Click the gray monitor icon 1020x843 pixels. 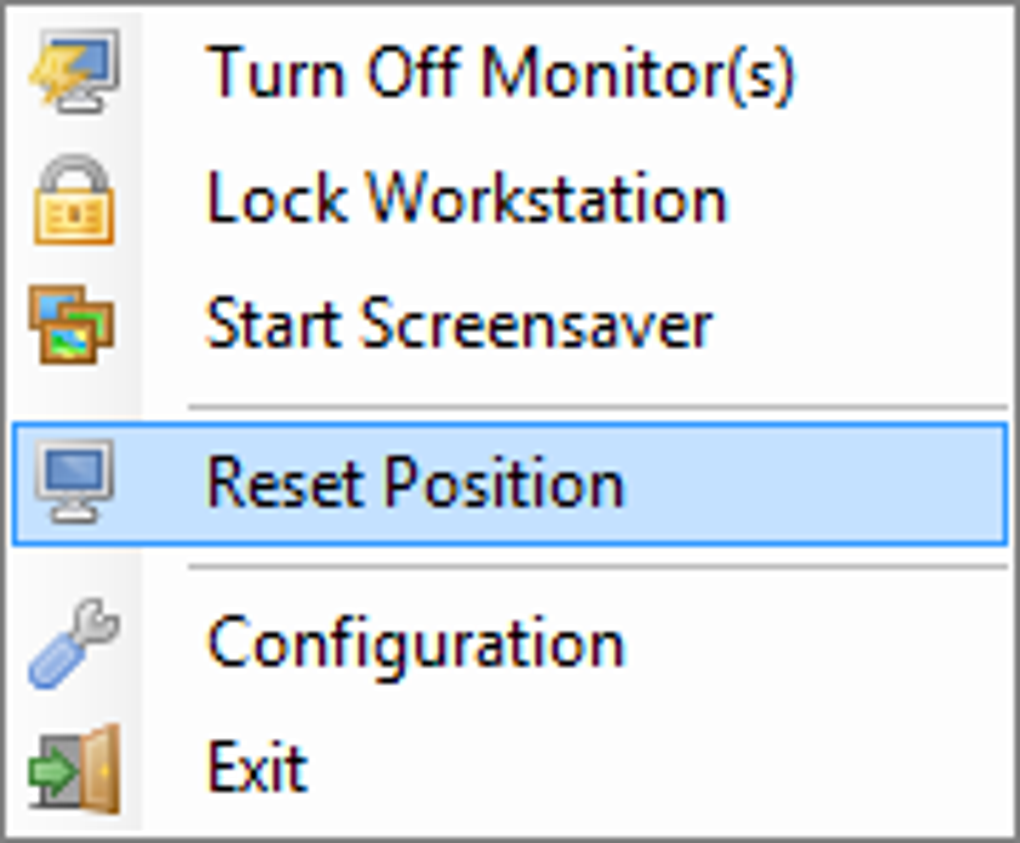pos(74,481)
